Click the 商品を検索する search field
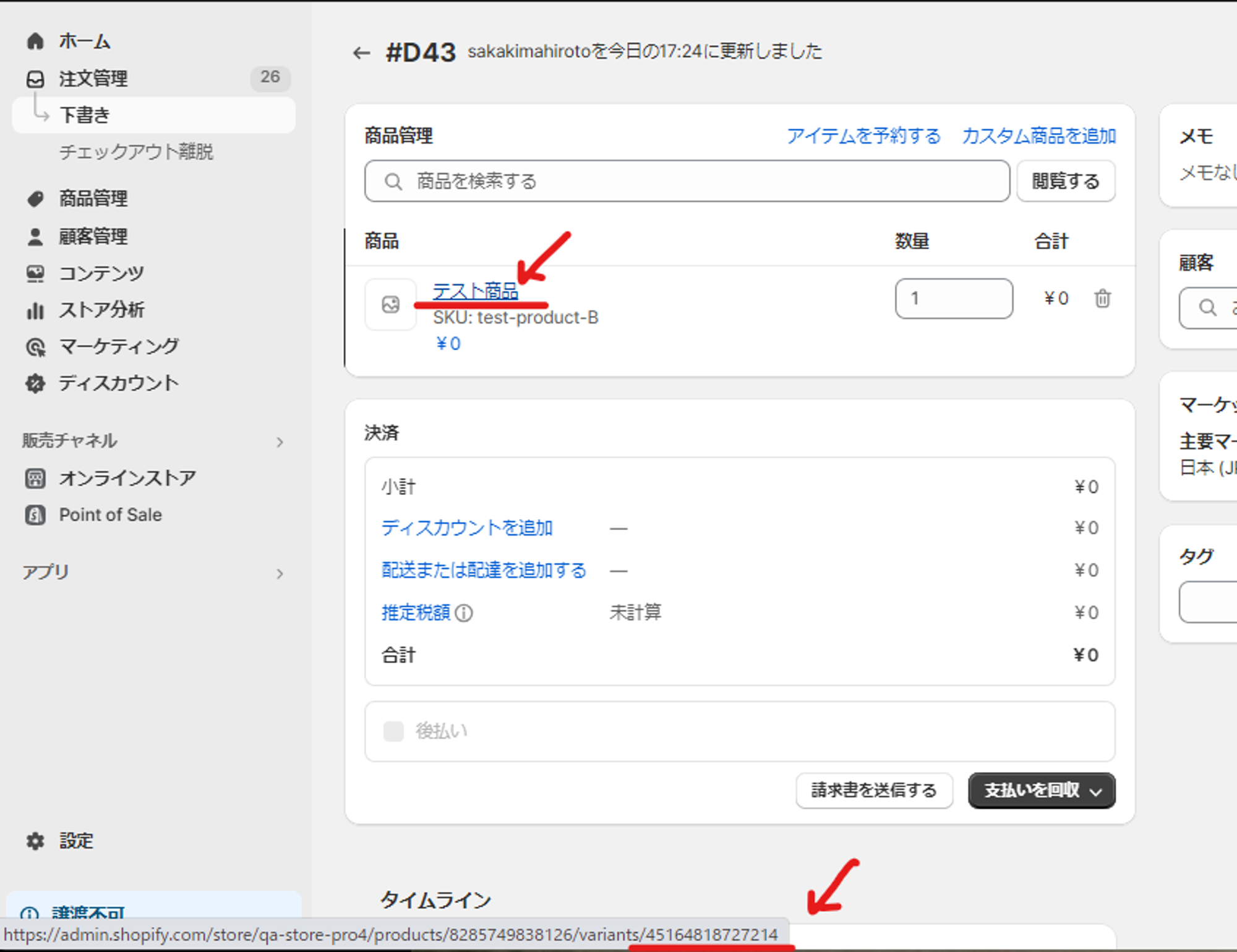 tap(687, 181)
